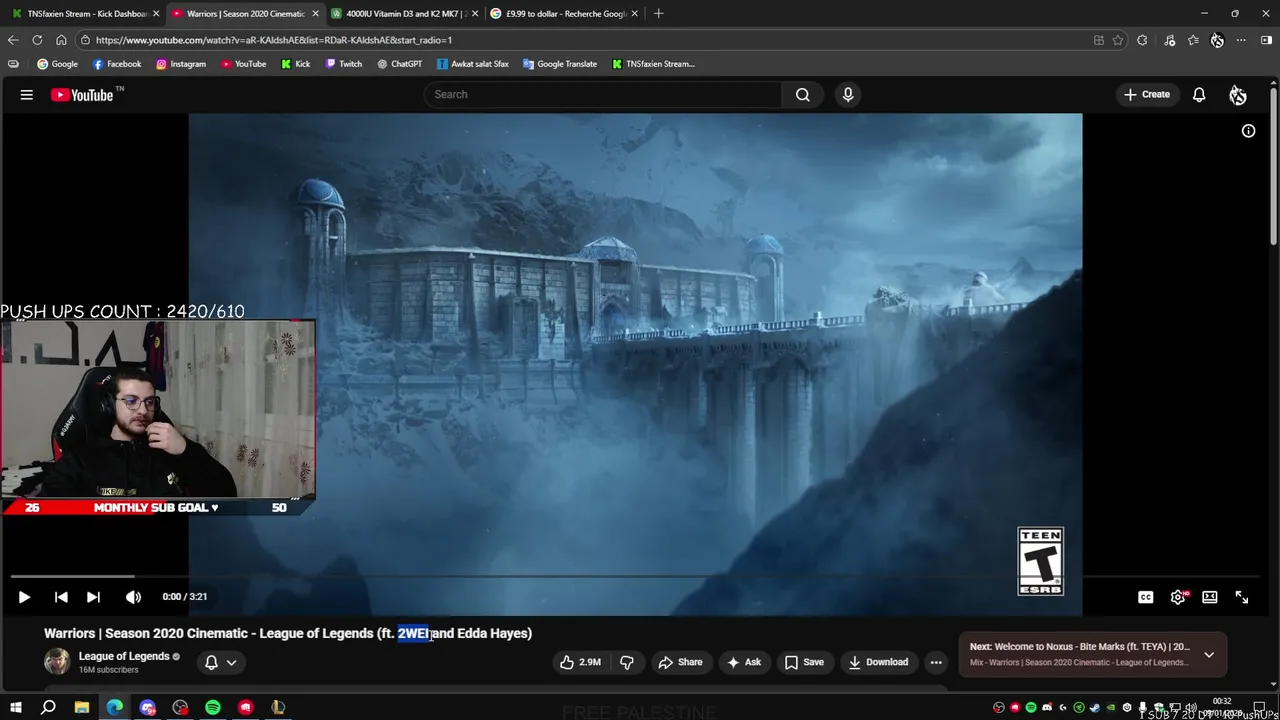Open favorites list toolbar icon
1280x720 pixels.
pyautogui.click(x=1193, y=40)
